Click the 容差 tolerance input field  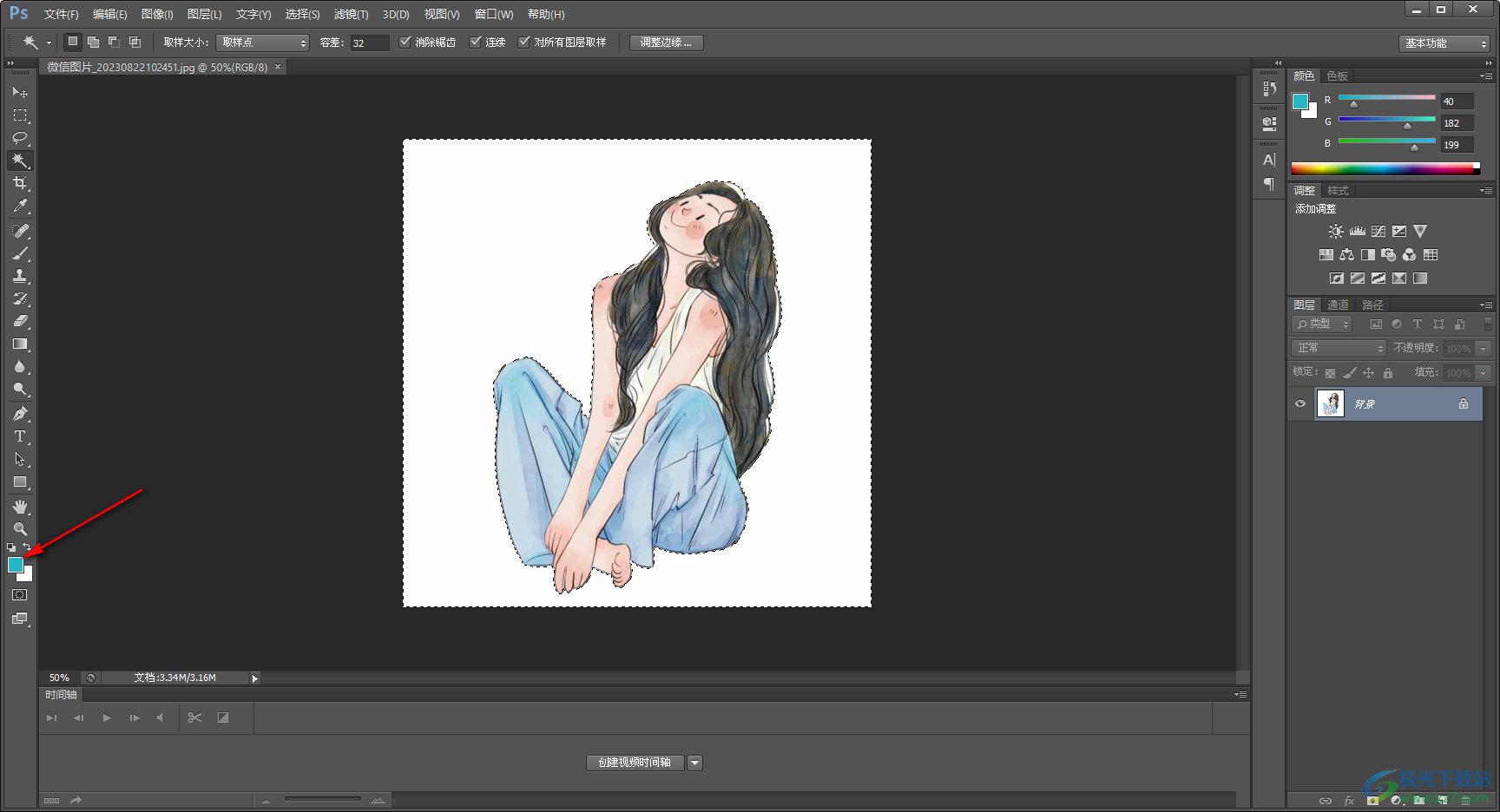(x=369, y=43)
